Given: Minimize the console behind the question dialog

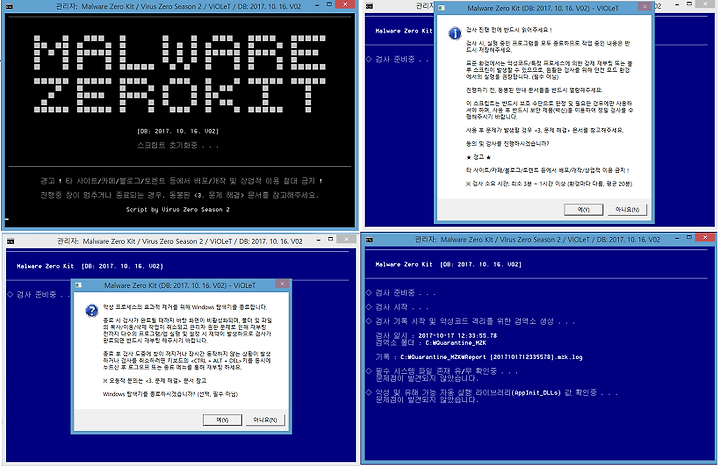Looking at the screenshot, I should tap(319, 239).
